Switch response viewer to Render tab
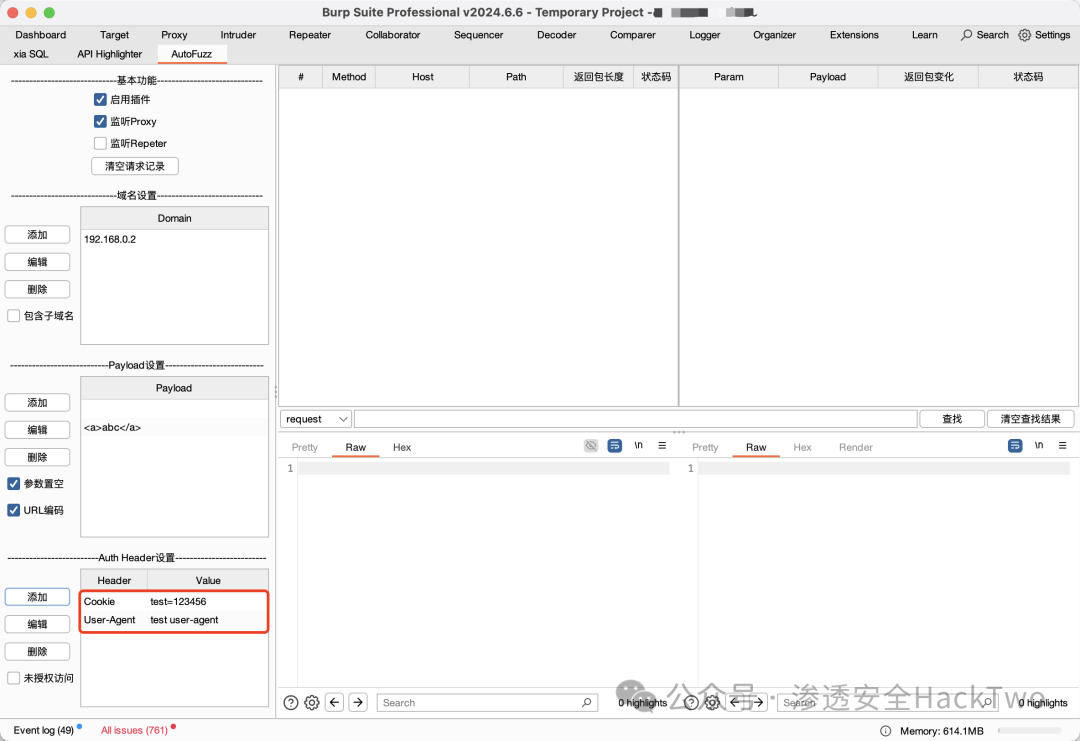This screenshot has width=1080, height=741. tap(855, 447)
